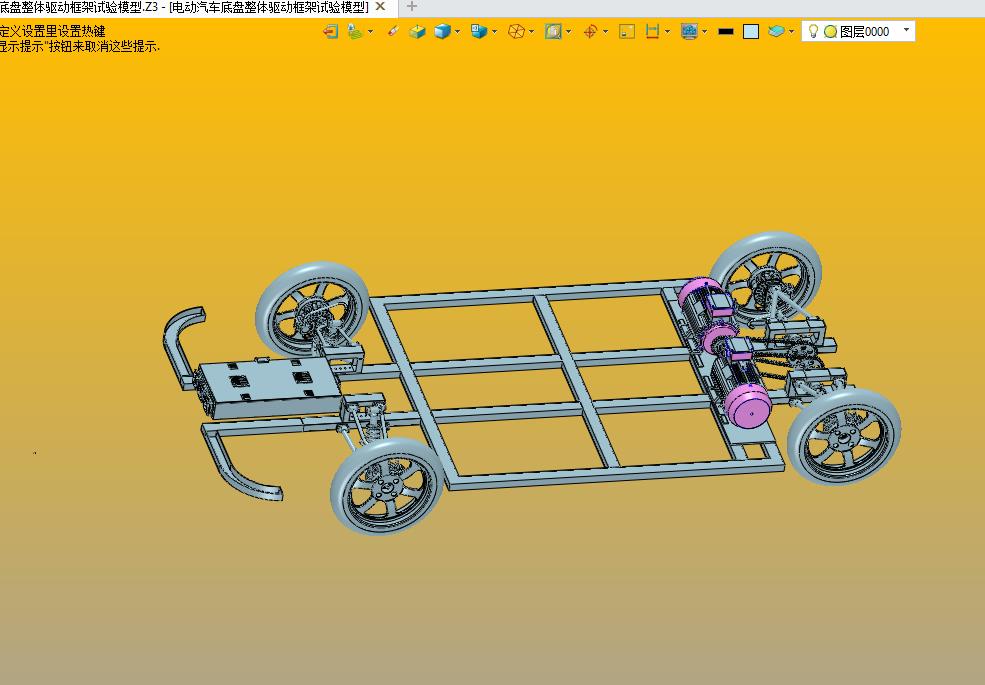Image resolution: width=985 pixels, height=685 pixels.
Task: Click the orange dimension bracket icon
Action: tap(652, 31)
